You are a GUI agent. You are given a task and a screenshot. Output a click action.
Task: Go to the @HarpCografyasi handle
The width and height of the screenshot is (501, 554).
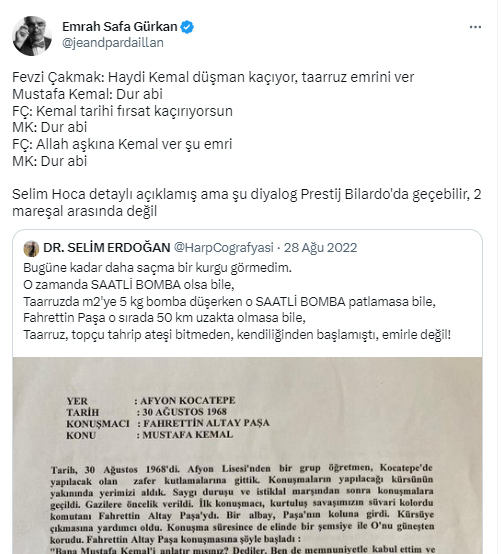click(x=224, y=248)
